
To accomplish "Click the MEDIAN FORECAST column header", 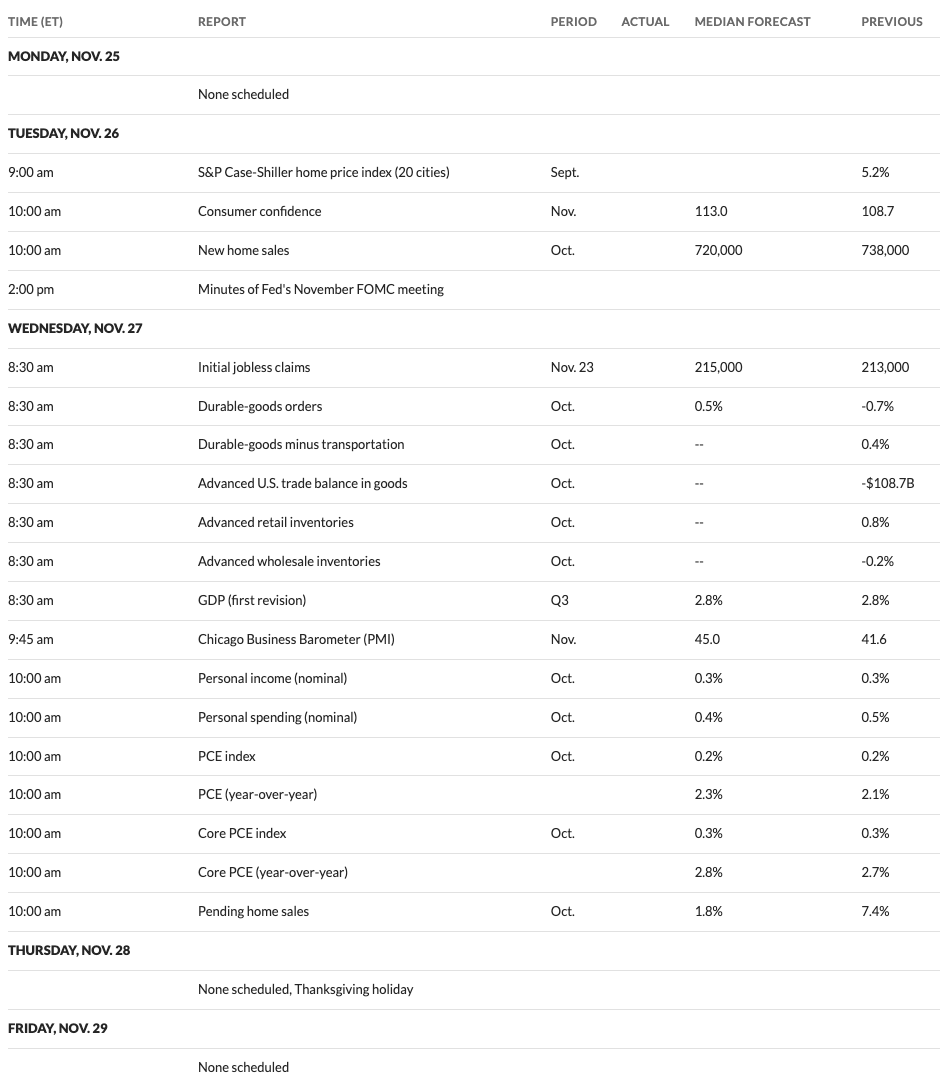I will pyautogui.click(x=752, y=21).
